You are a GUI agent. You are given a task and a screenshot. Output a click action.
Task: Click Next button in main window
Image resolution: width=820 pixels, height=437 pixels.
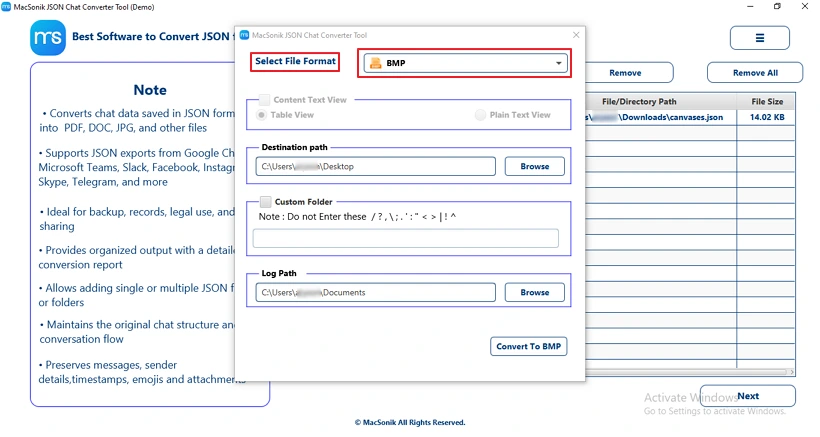pos(748,396)
